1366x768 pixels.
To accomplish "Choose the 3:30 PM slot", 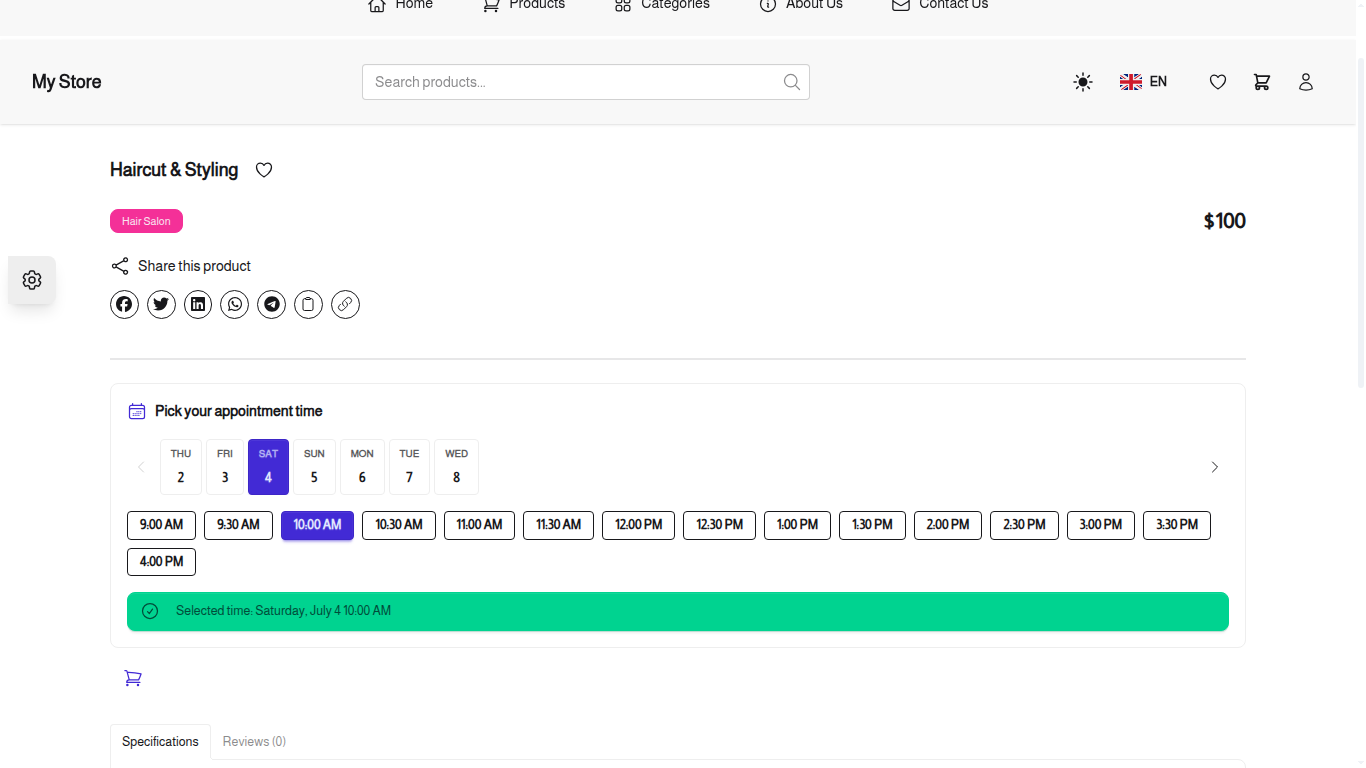I will pos(1177,525).
